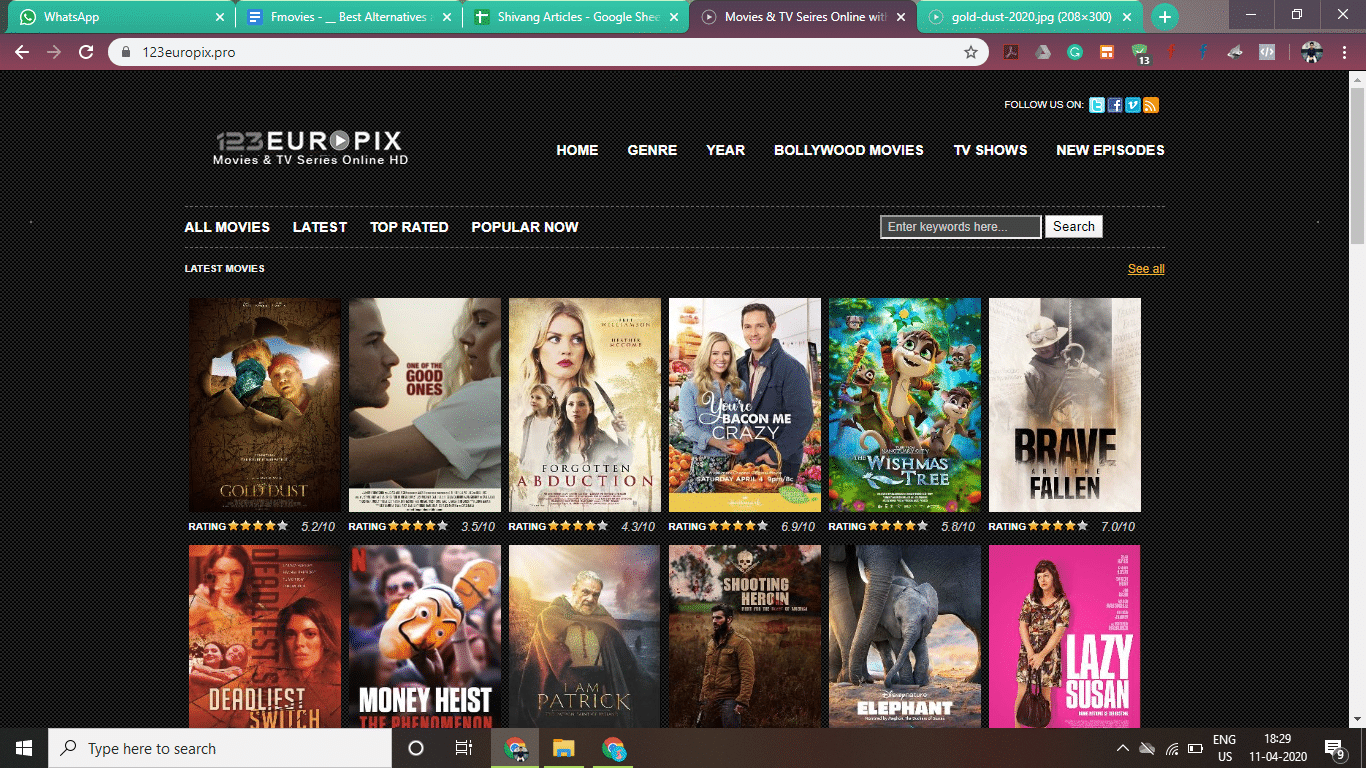Click the 123Europix site logo
This screenshot has height=768, width=1366.
point(310,147)
